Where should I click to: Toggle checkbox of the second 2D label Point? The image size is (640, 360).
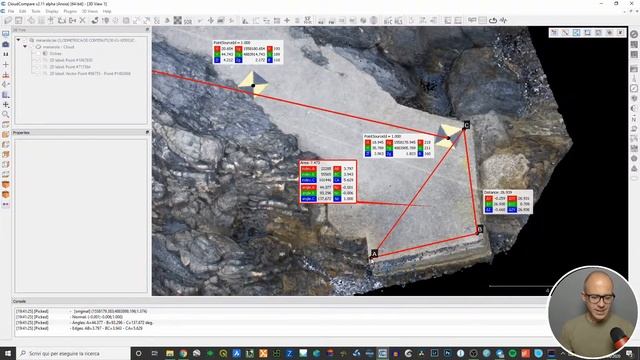39,67
